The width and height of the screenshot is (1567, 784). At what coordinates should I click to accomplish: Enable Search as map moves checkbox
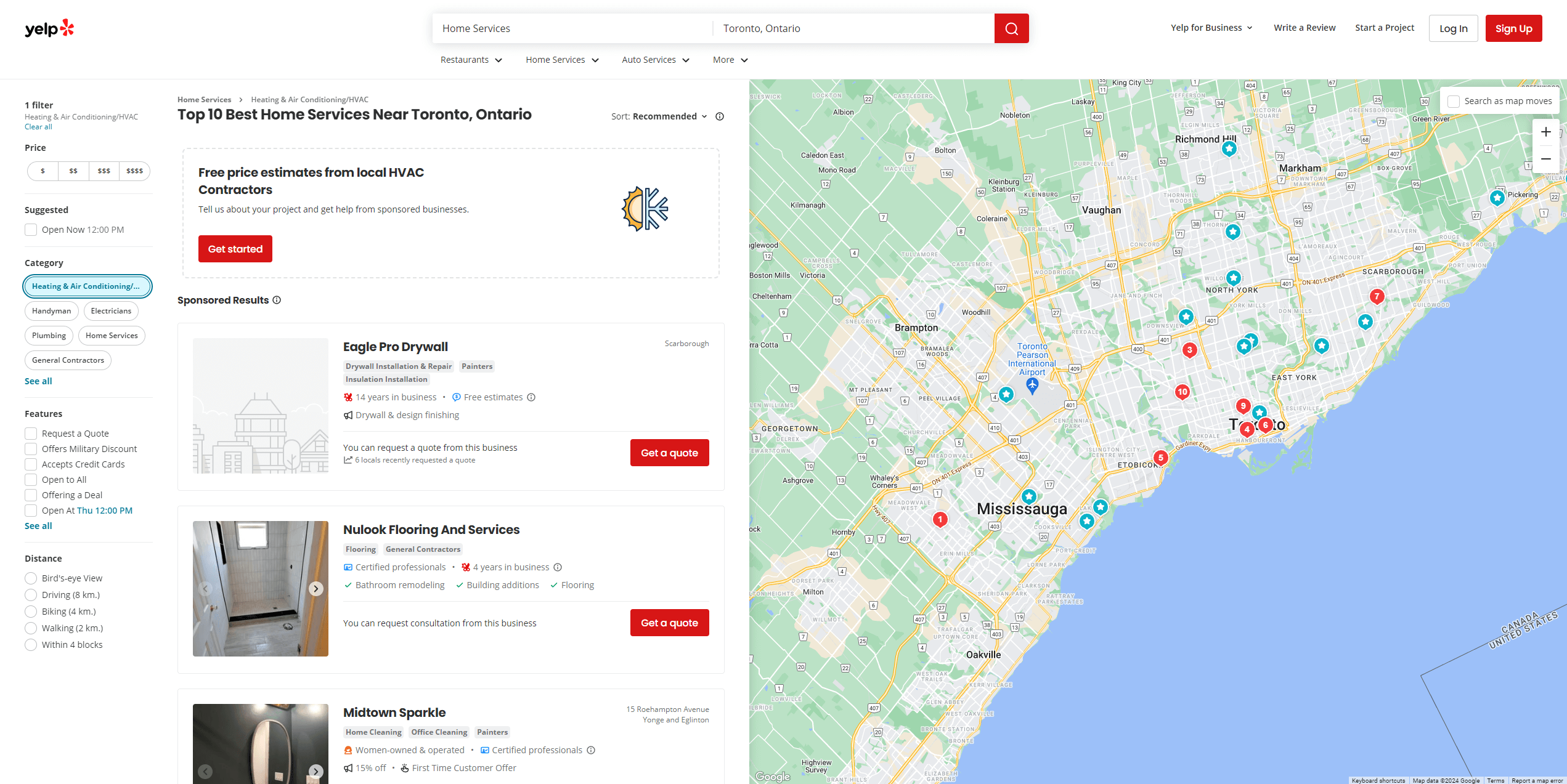[x=1454, y=101]
